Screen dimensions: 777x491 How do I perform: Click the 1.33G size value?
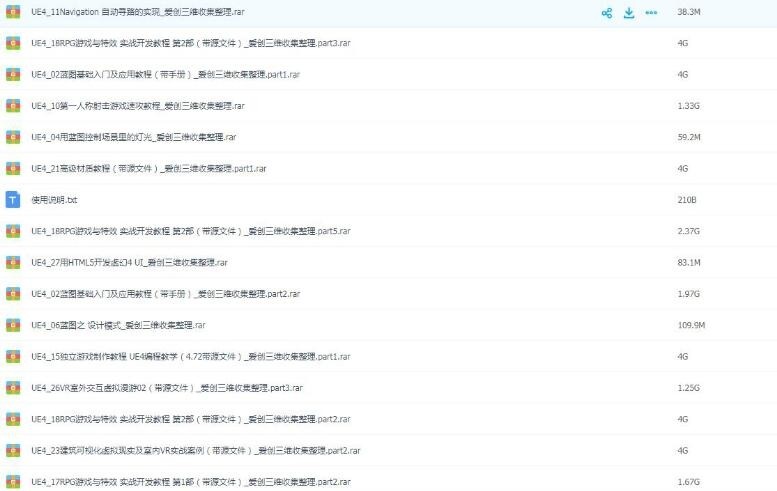689,106
